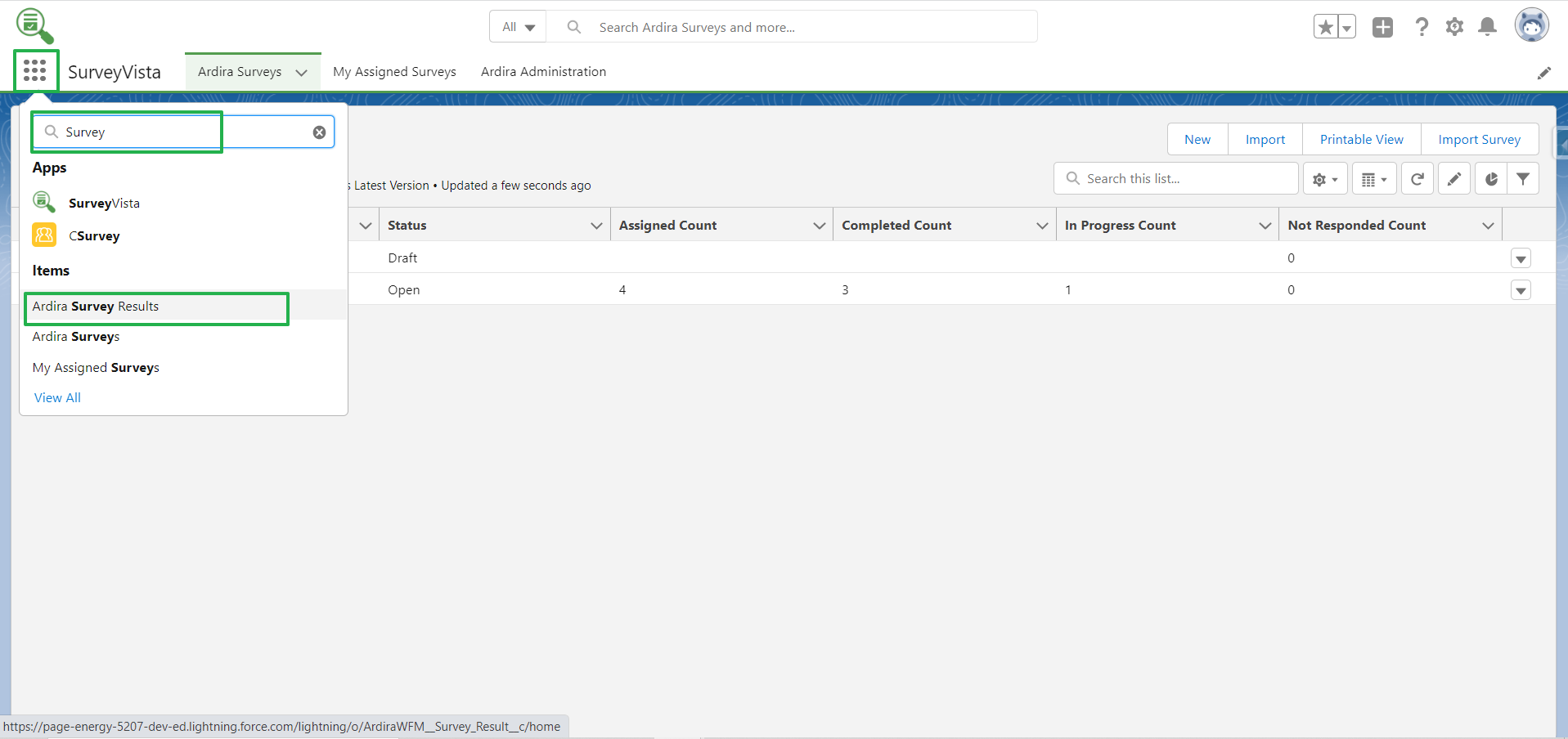The width and height of the screenshot is (1568, 739).
Task: Click the global create plus icon
Action: pos(1382,27)
